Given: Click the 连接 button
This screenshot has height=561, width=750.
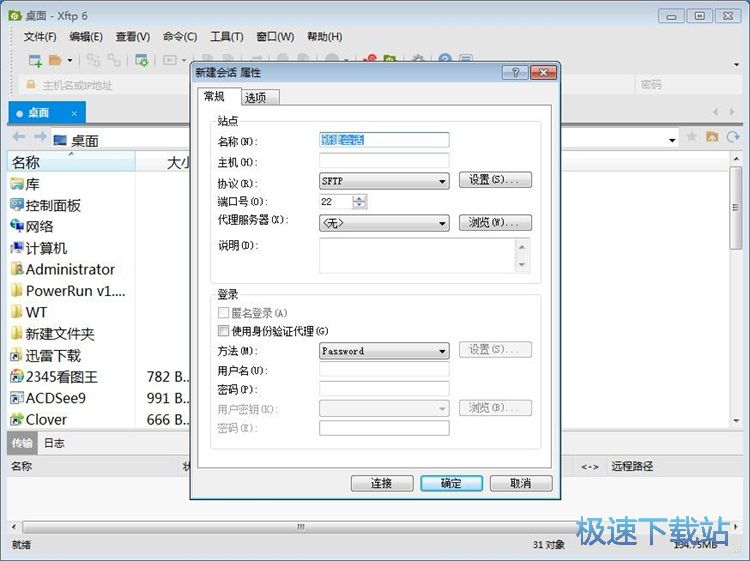Looking at the screenshot, I should click(382, 483).
